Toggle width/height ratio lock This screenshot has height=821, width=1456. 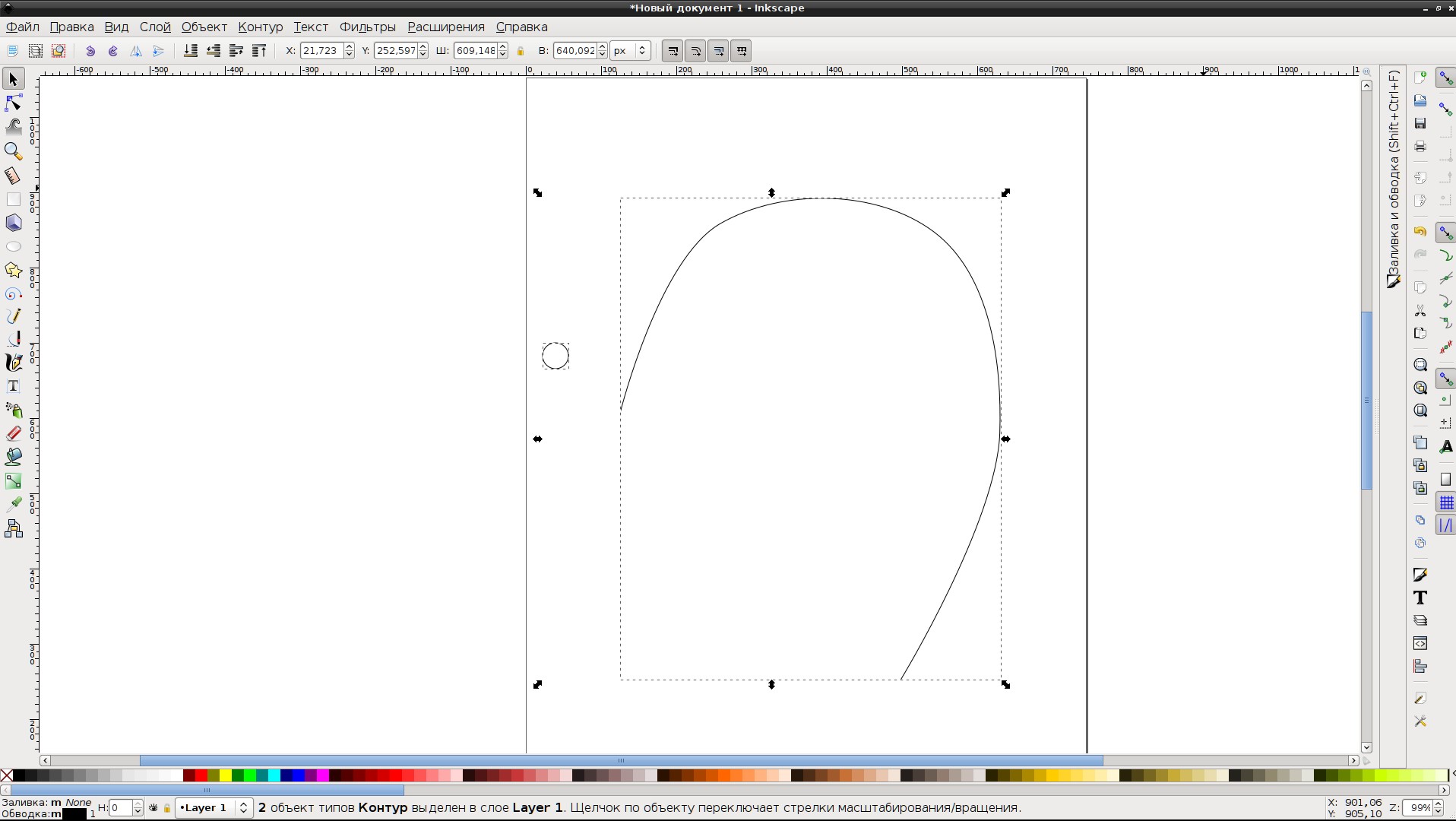(x=521, y=51)
